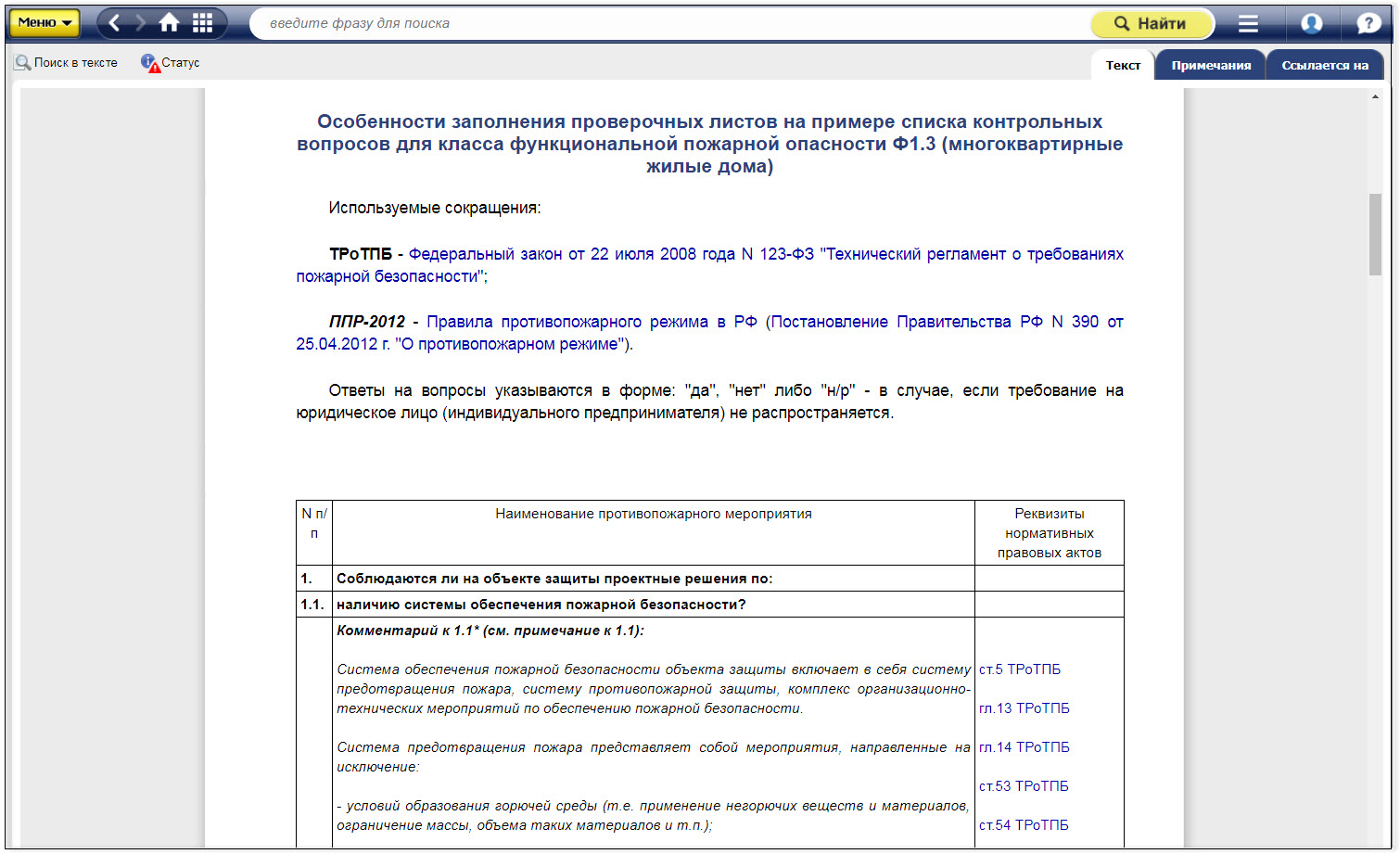Viewport: 1400px width, 854px height.
Task: Open the home page icon
Action: click(169, 23)
